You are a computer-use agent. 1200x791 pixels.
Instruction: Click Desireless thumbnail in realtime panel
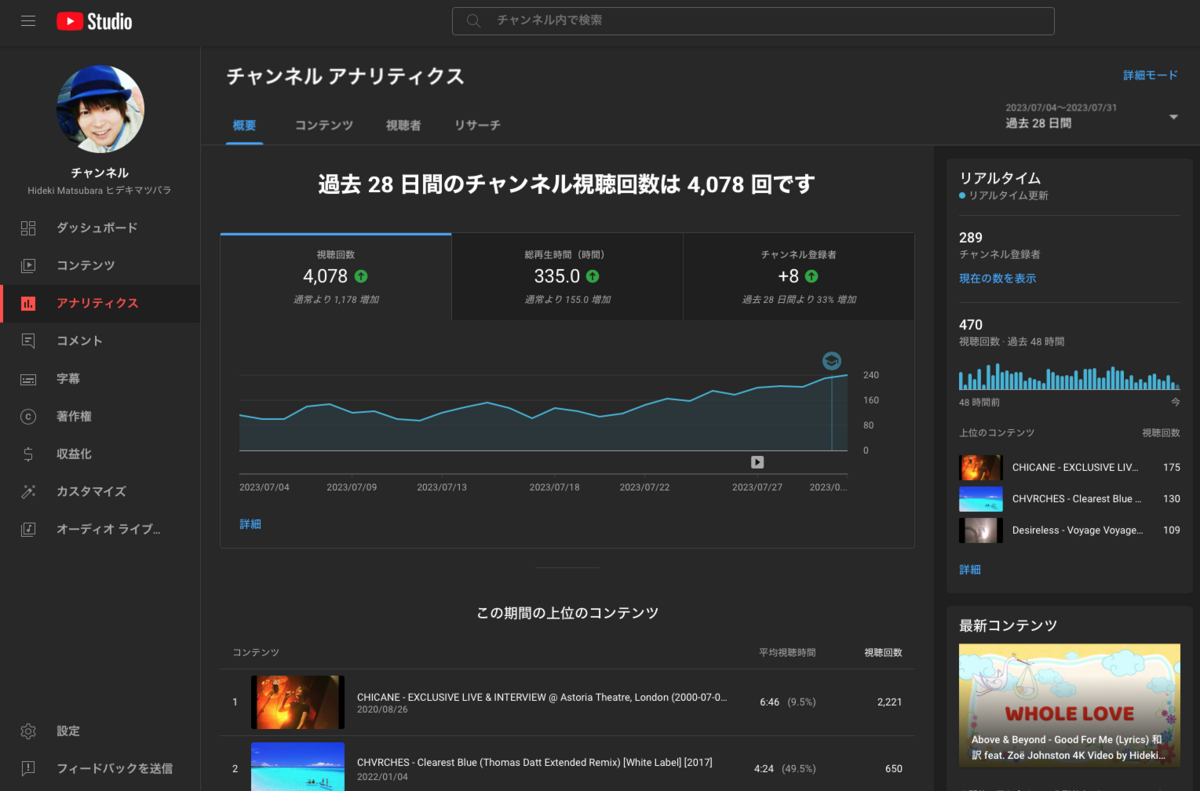[x=981, y=530]
